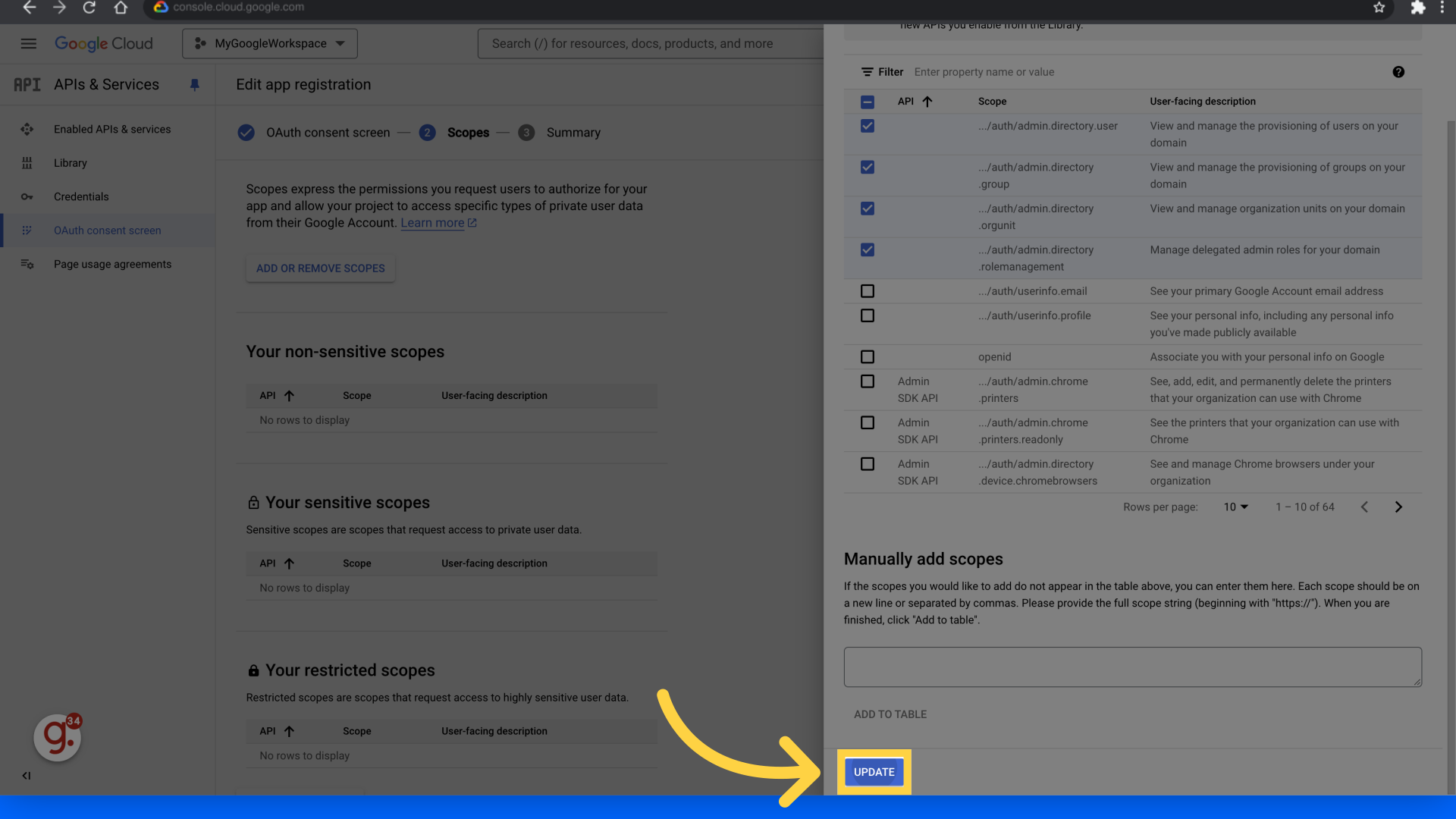
Task: Open Enabled APIs & services icon
Action: click(x=27, y=129)
